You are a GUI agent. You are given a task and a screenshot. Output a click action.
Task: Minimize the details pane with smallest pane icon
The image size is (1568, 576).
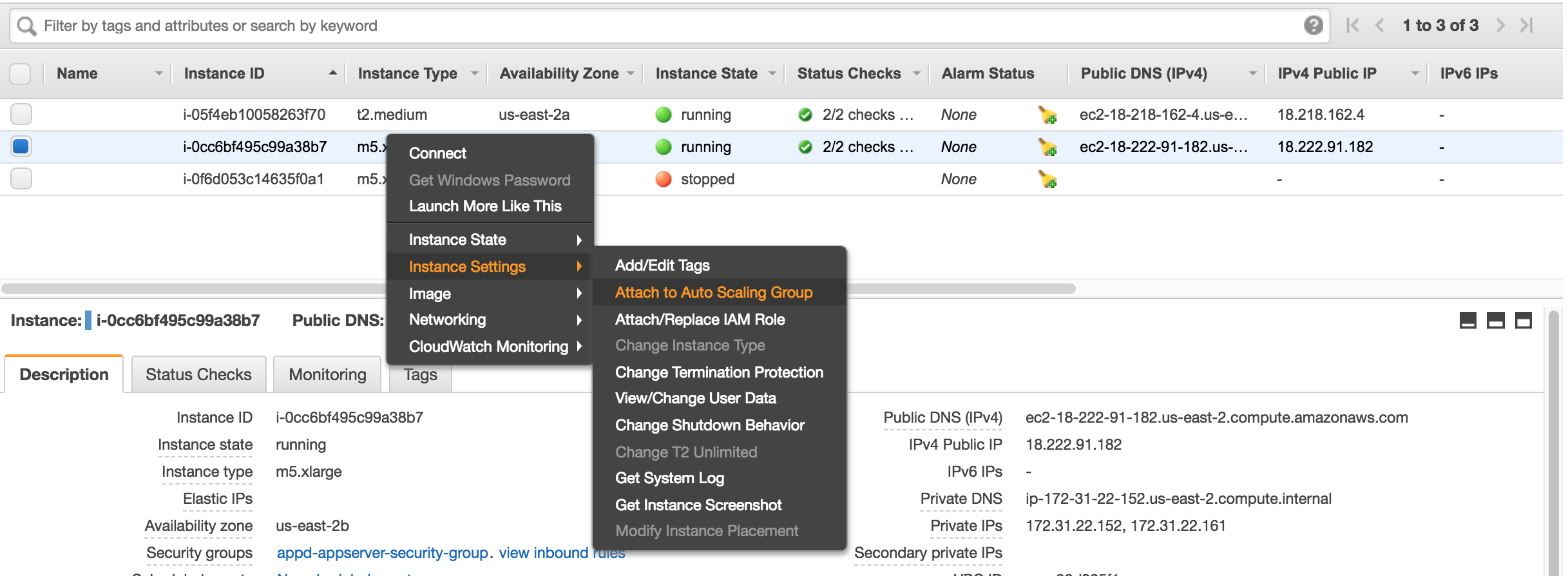click(x=1468, y=320)
